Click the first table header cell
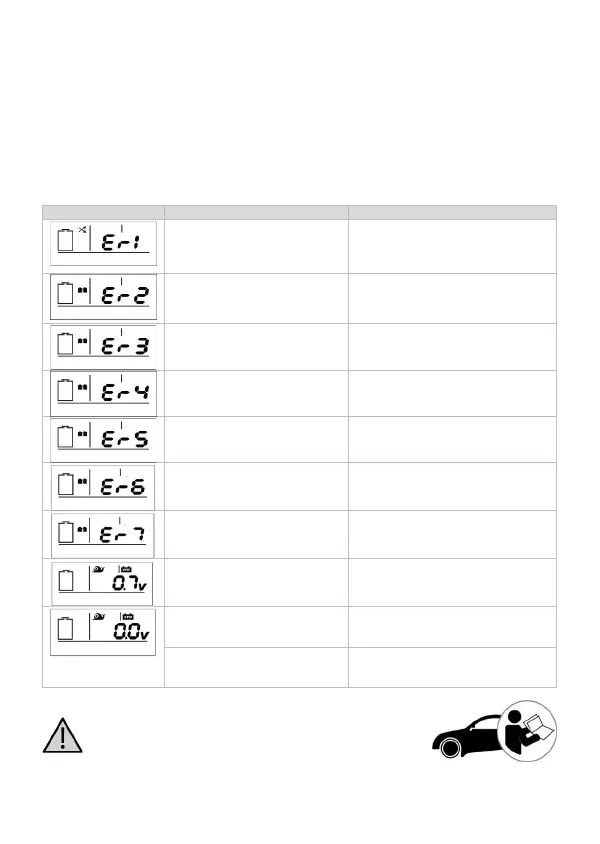 (x=103, y=212)
